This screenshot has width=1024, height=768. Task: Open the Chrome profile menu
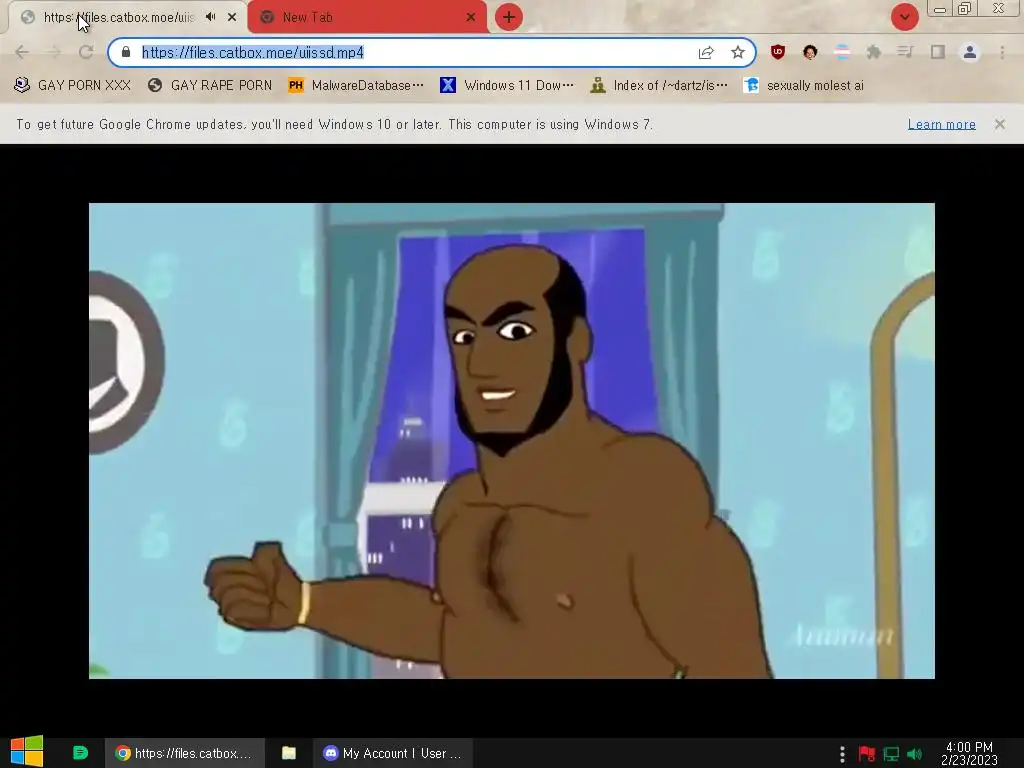click(970, 52)
